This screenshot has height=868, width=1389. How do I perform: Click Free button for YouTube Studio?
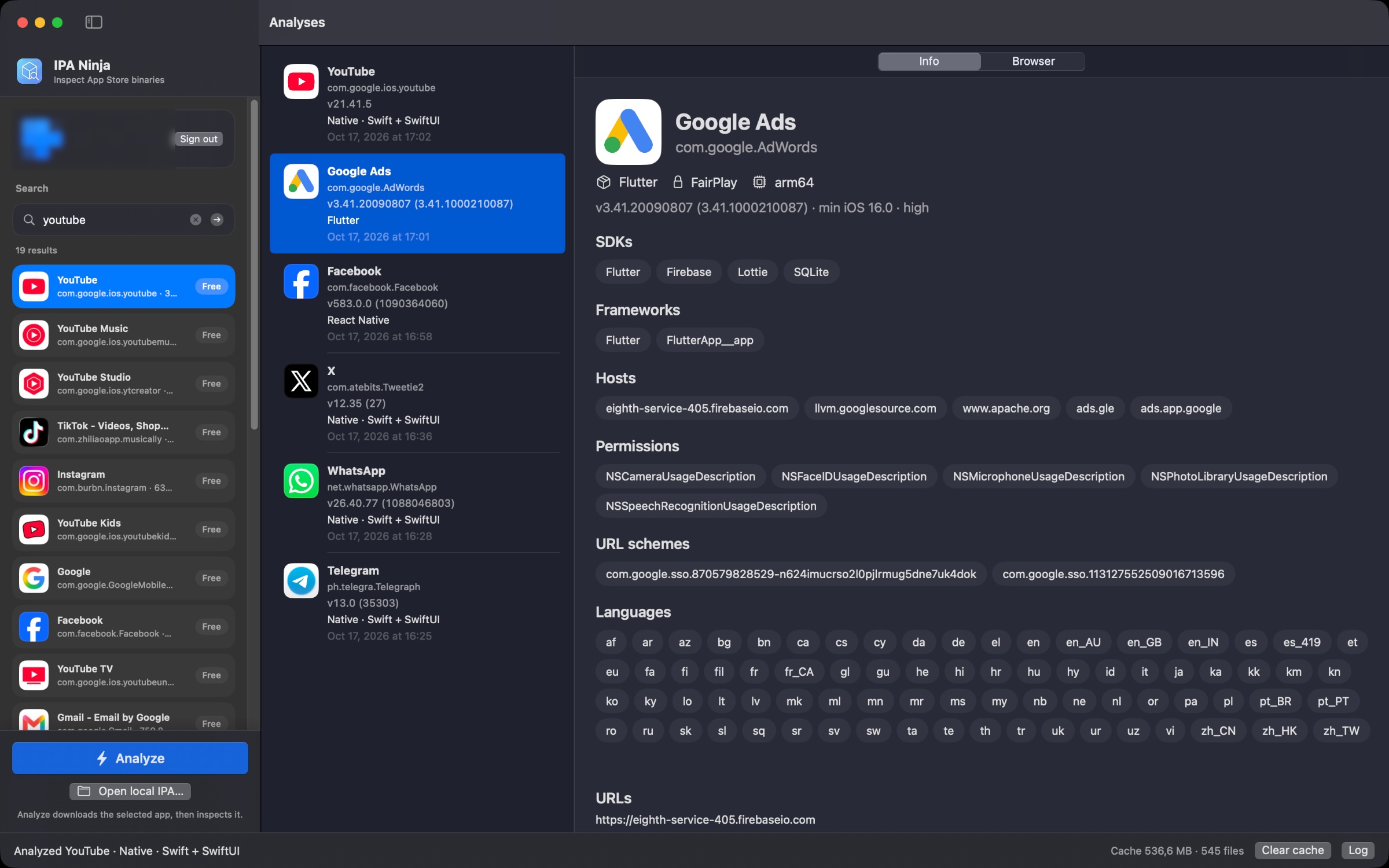point(211,384)
